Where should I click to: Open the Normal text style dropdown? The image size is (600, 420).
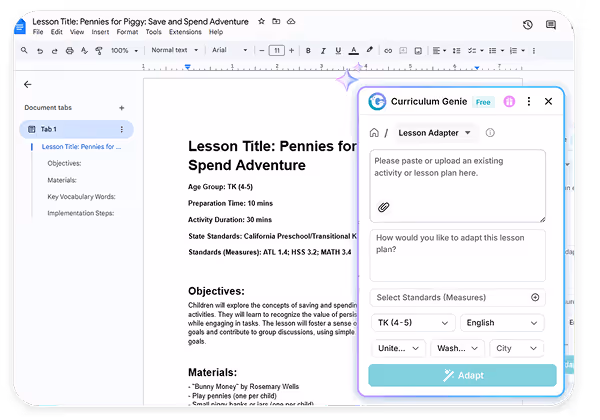(174, 50)
